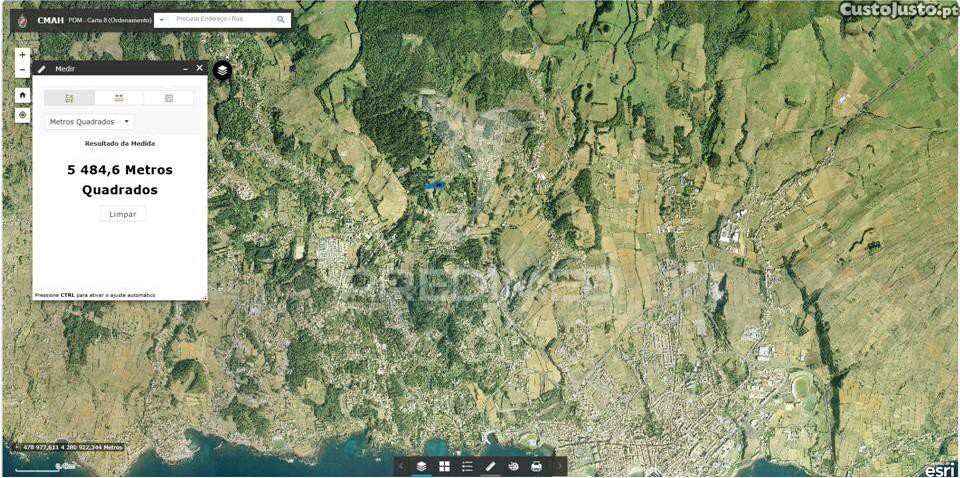Open the print tool
The image size is (960, 478).
pyautogui.click(x=536, y=466)
